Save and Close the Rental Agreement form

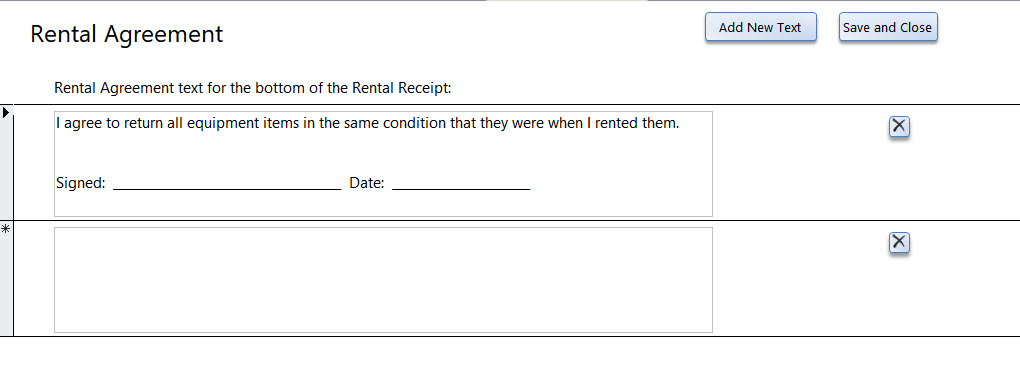point(888,27)
